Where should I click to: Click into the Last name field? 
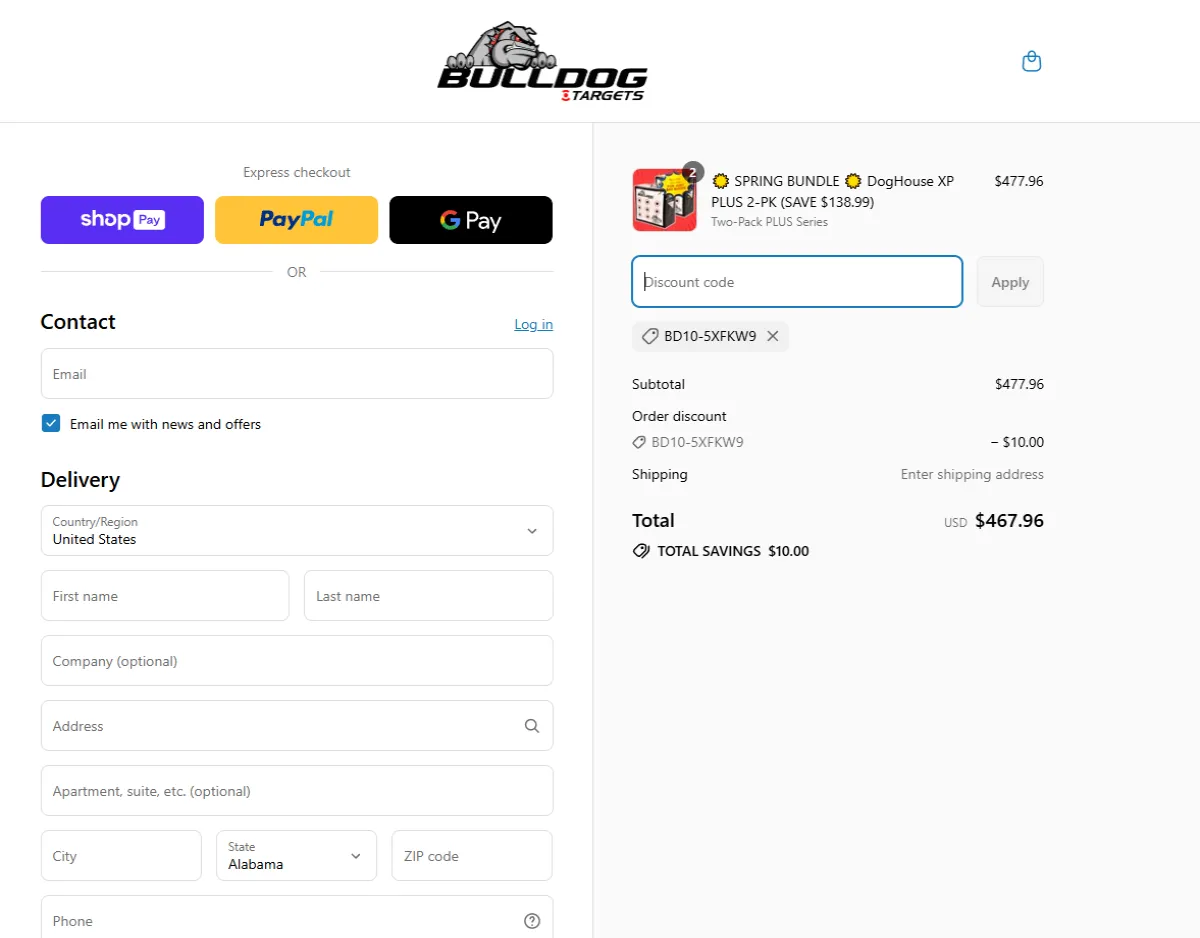point(428,596)
